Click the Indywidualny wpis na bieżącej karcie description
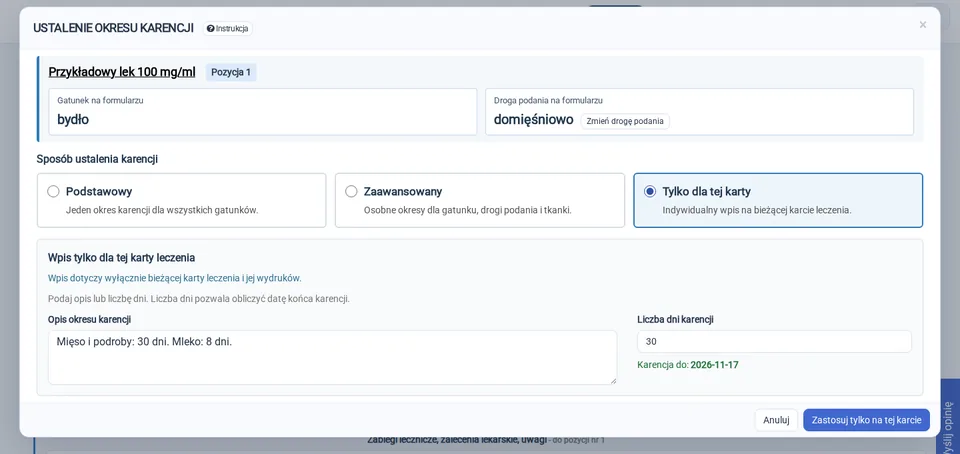The height and width of the screenshot is (454, 960). (757, 210)
